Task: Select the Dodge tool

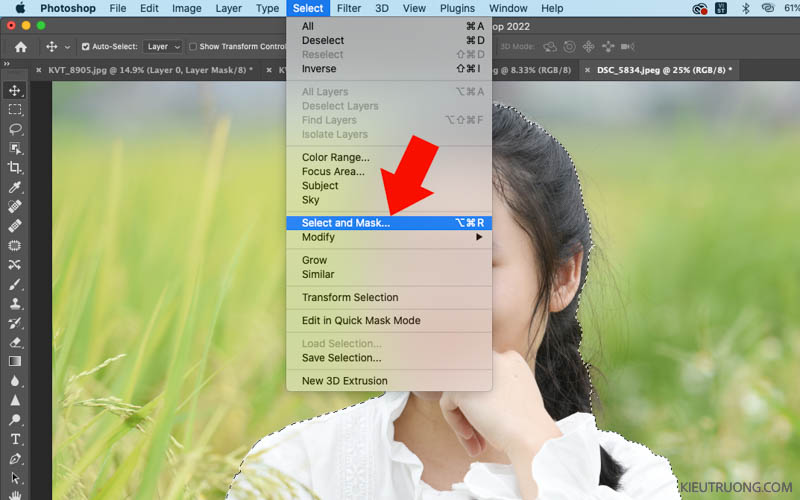Action: point(15,420)
